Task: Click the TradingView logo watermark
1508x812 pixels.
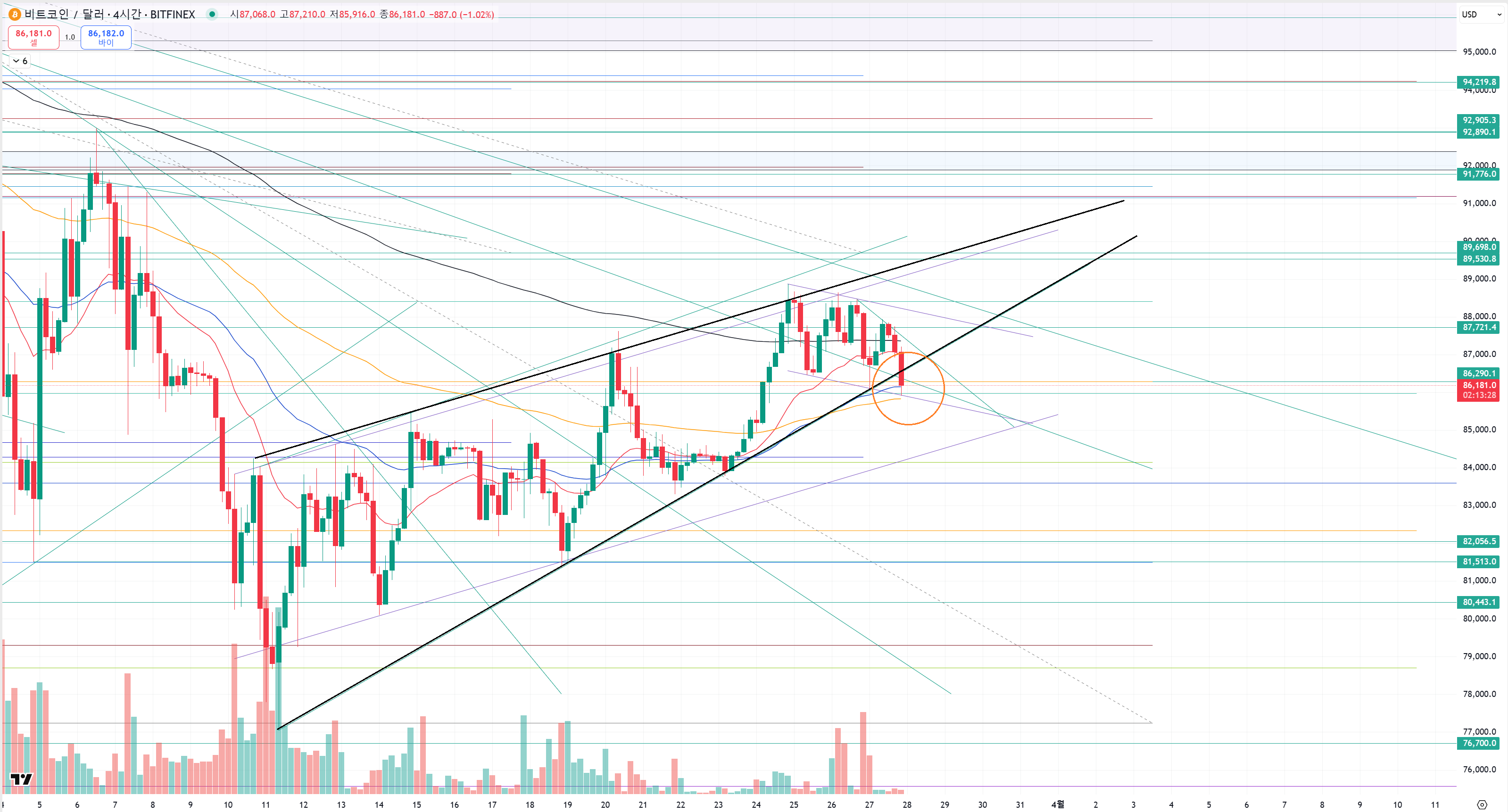Action: [21, 779]
